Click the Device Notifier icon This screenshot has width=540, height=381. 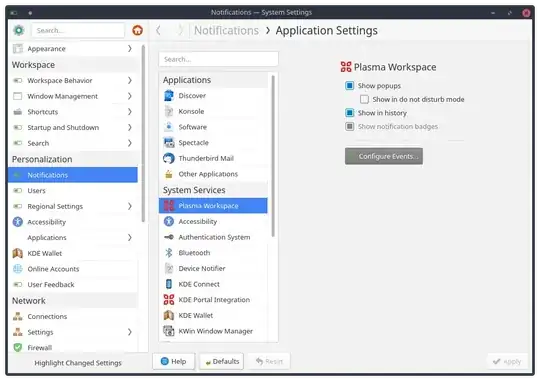[x=169, y=268]
